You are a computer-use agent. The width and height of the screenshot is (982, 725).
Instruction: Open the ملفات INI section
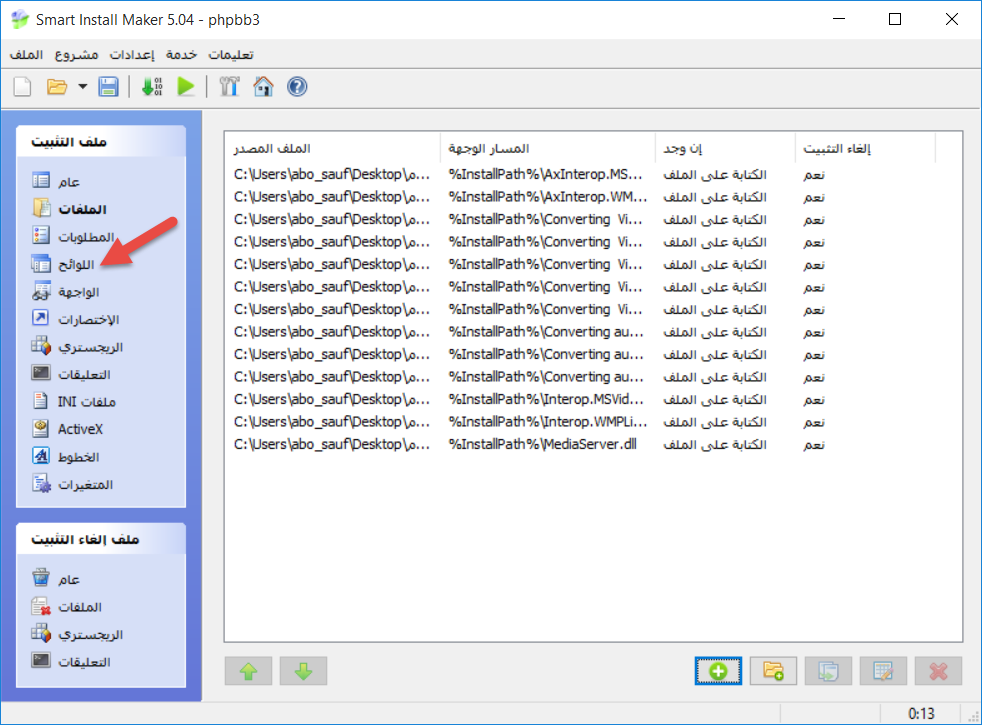coord(74,401)
